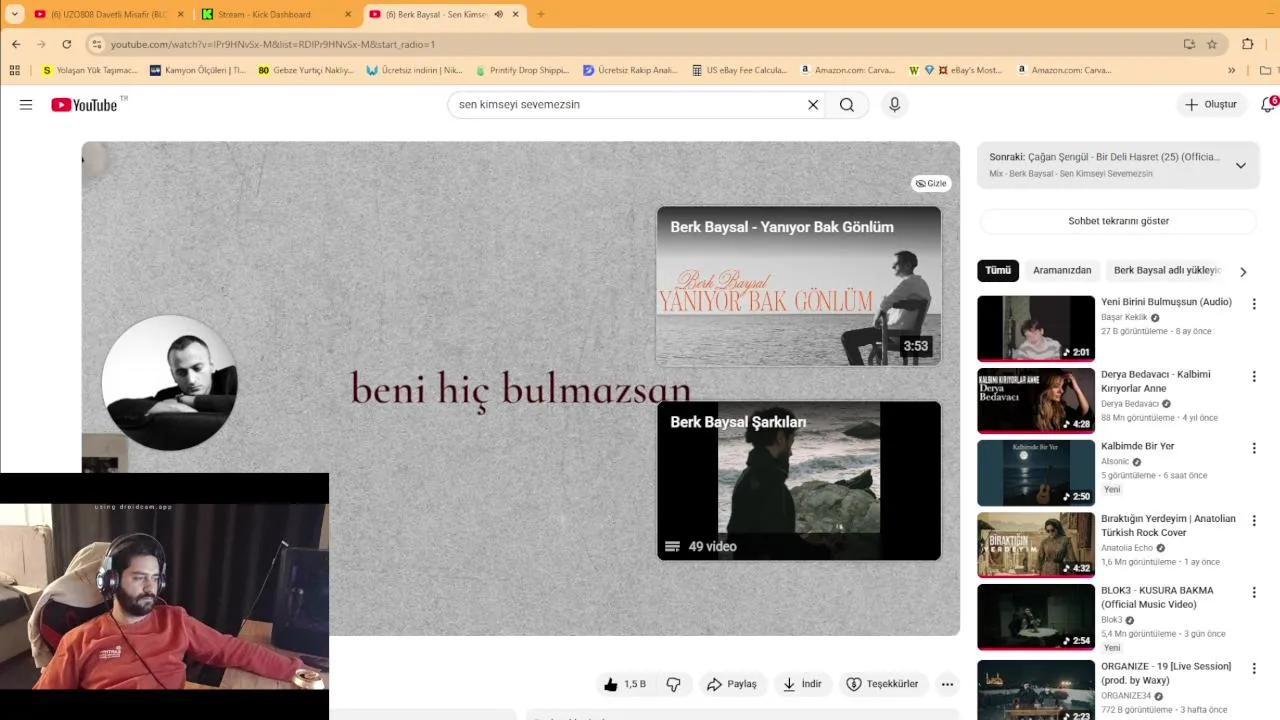Dislike the video with thumbs down
This screenshot has height=720, width=1280.
(673, 684)
